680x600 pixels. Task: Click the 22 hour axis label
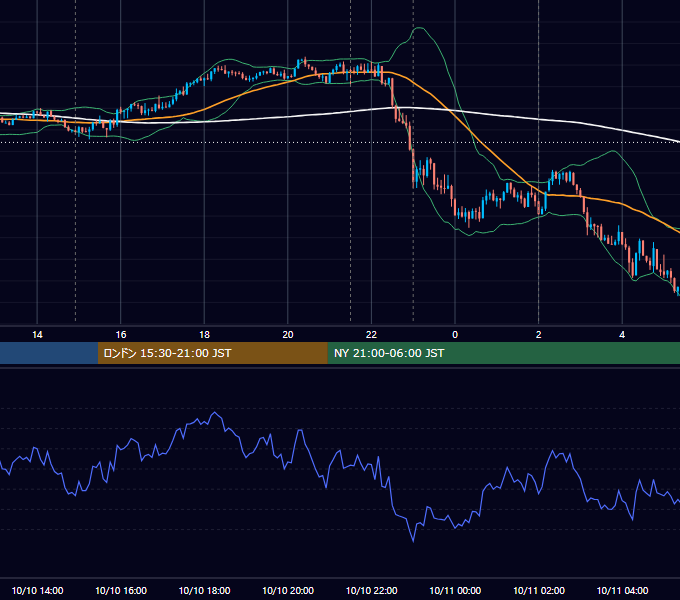tap(371, 335)
